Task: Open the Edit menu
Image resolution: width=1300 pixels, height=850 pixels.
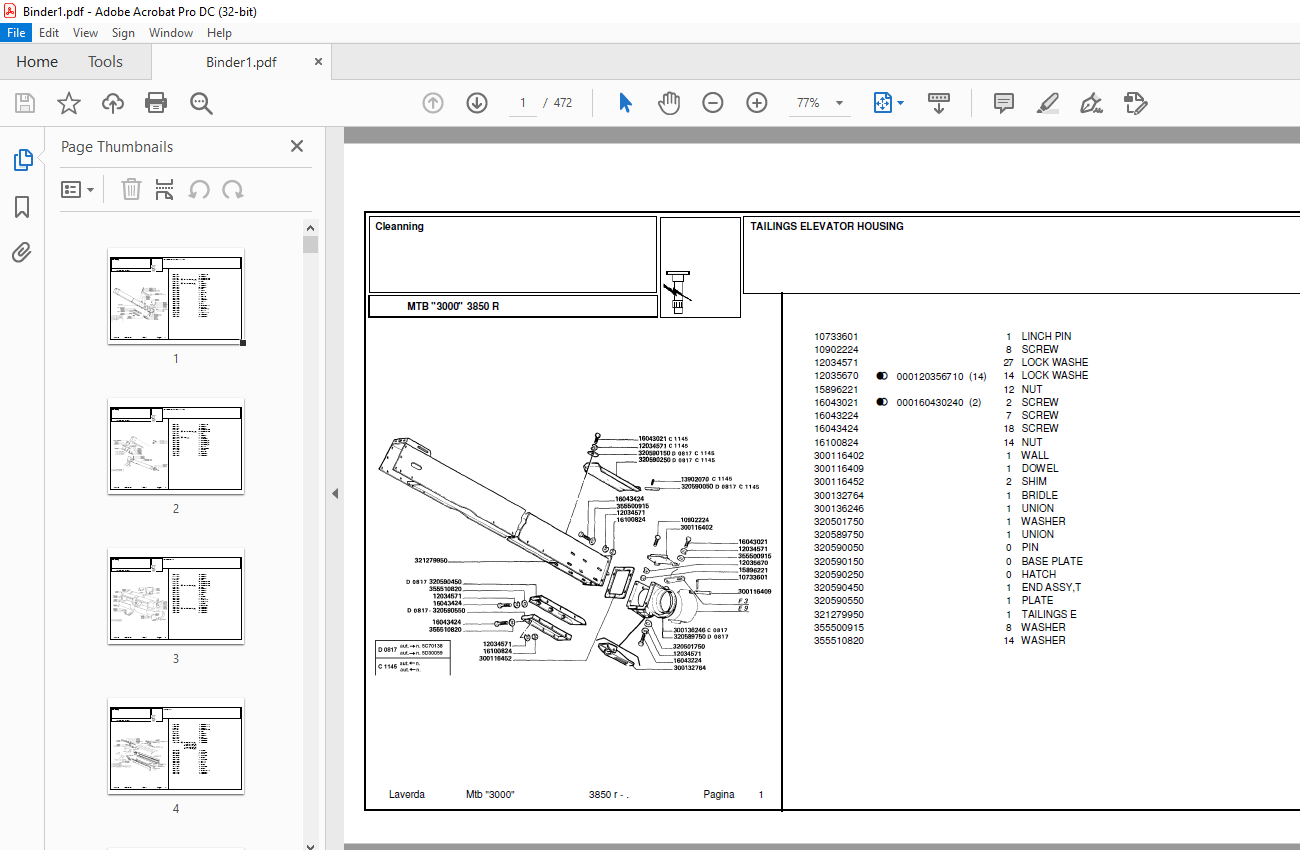Action: pos(49,33)
